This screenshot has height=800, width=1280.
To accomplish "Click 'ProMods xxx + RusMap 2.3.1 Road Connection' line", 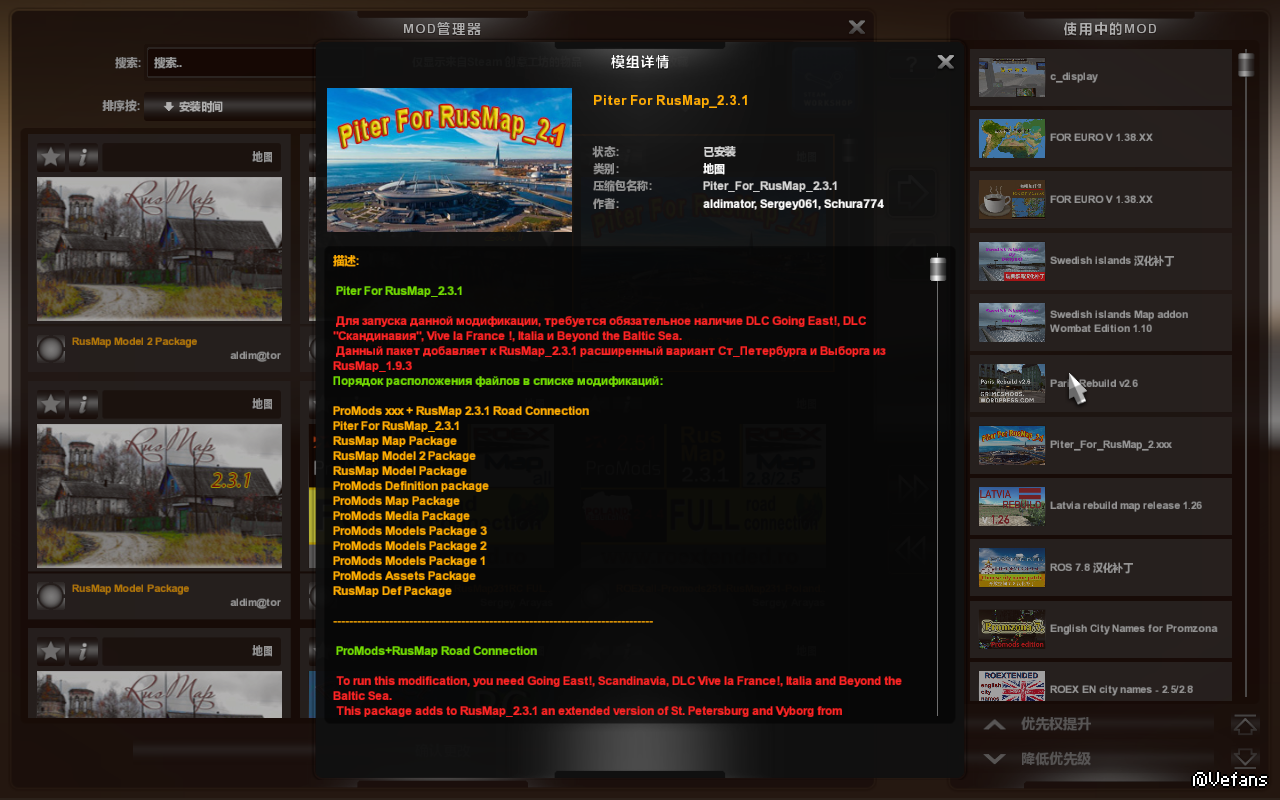I will [x=461, y=411].
